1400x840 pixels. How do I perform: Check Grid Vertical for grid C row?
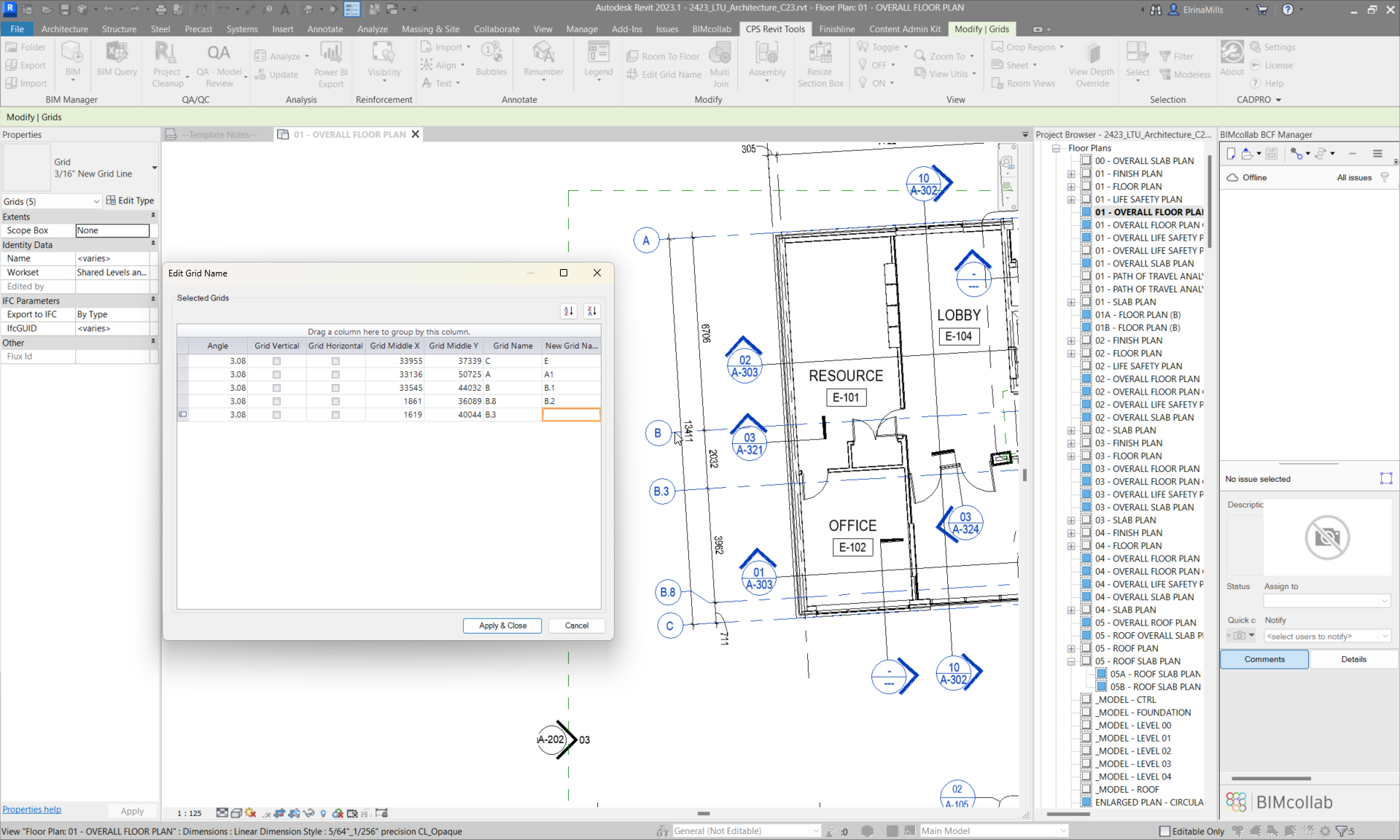pos(276,362)
